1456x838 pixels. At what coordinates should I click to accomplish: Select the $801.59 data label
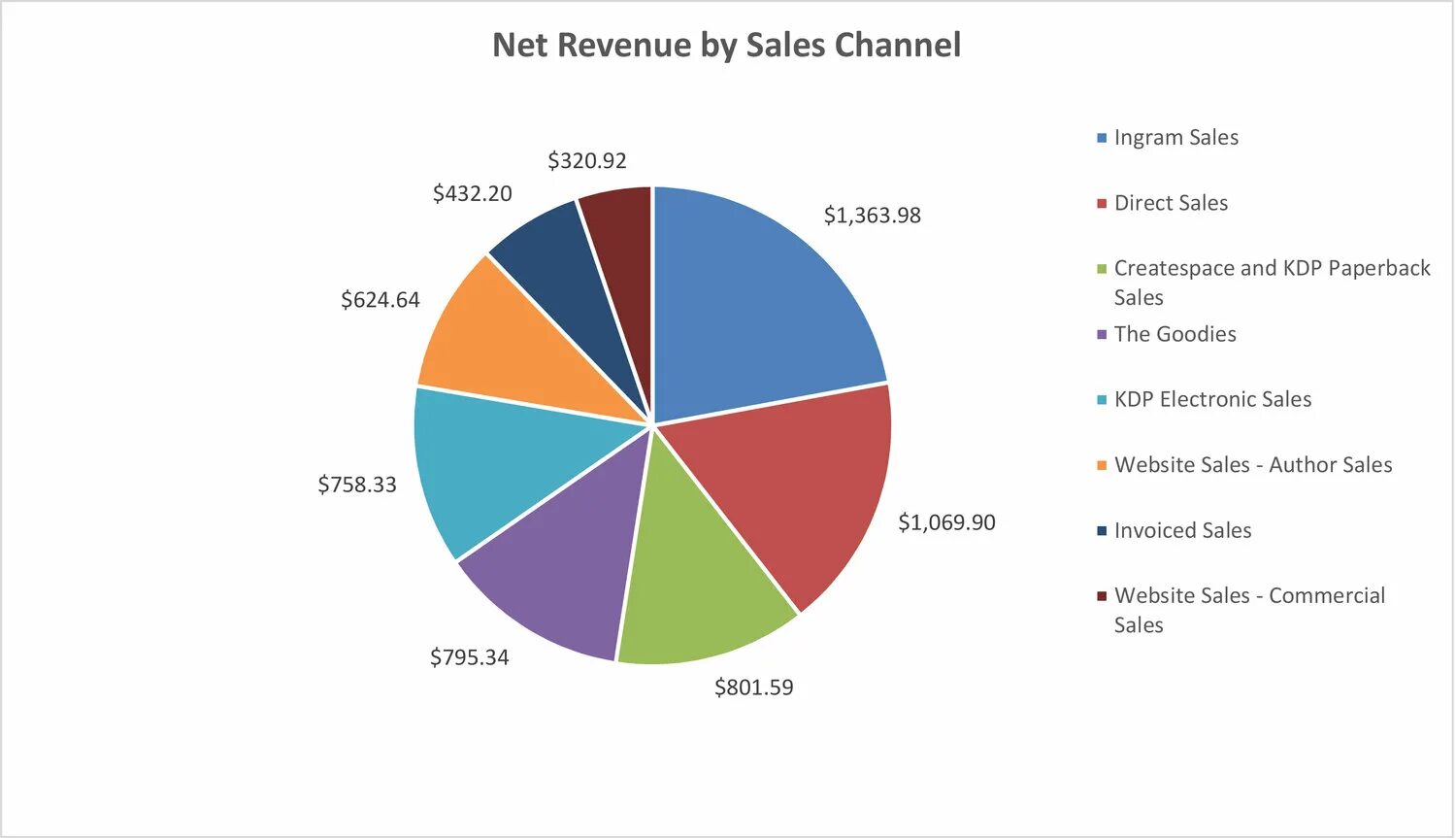pyautogui.click(x=753, y=687)
